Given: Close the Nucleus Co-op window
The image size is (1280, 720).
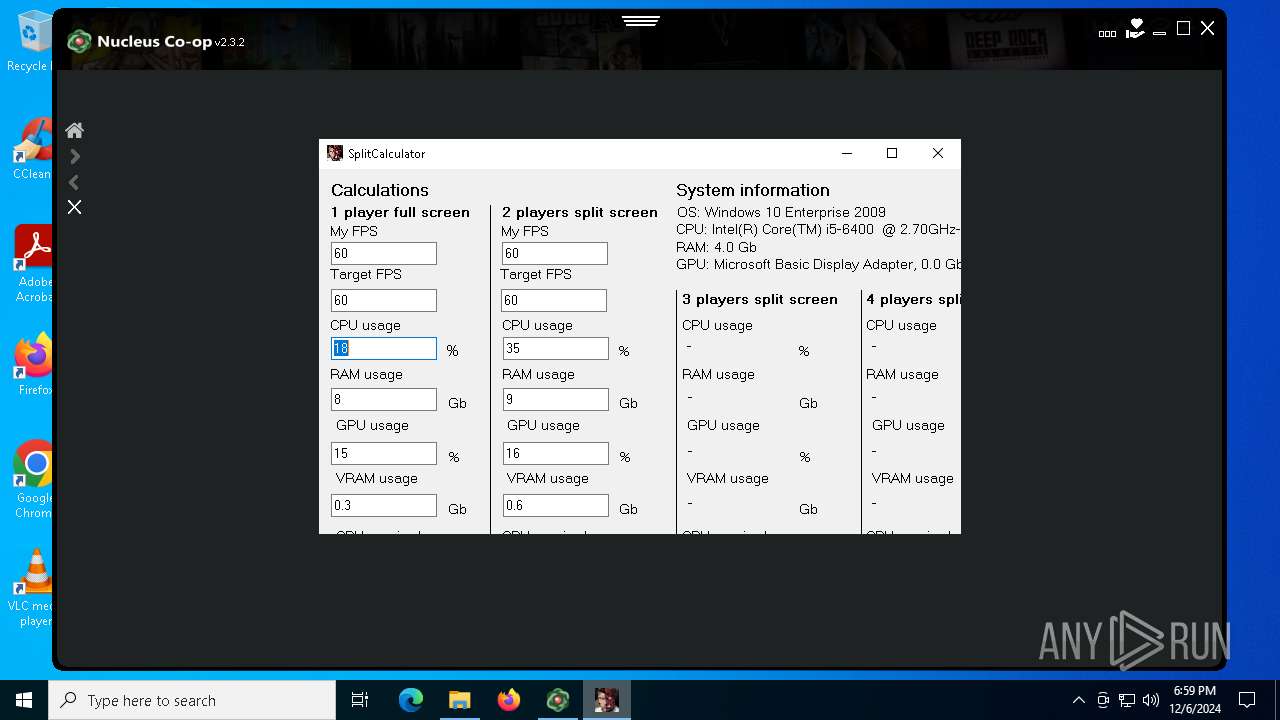Looking at the screenshot, I should tap(1207, 29).
